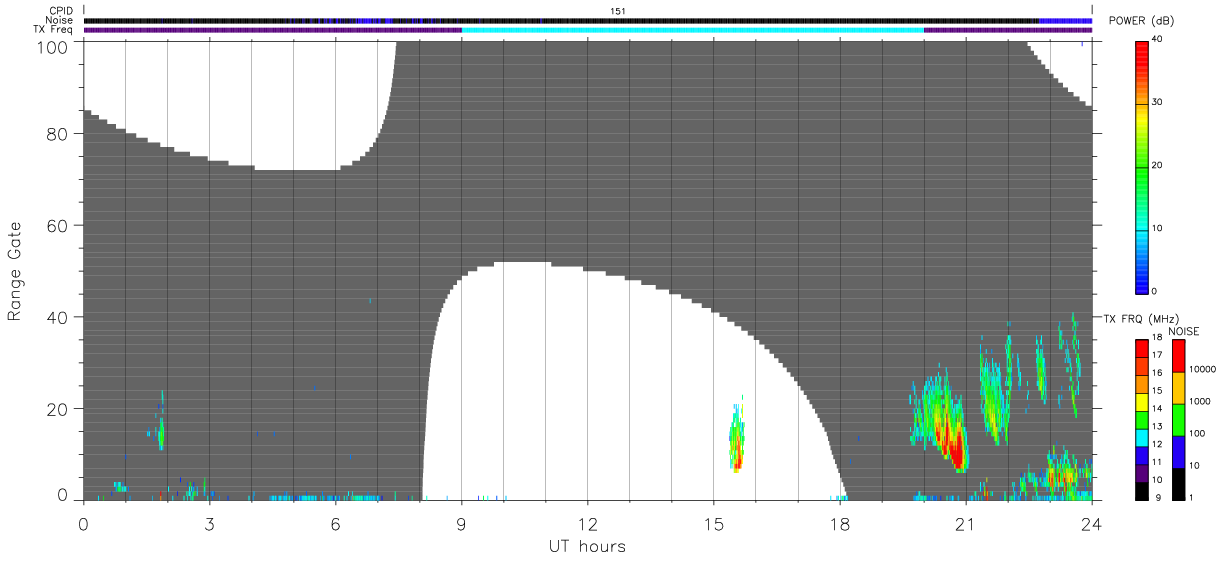Select the yellow swatch in TX frequency legend
Viewport: 1228px width, 567px height.
pyautogui.click(x=1142, y=400)
